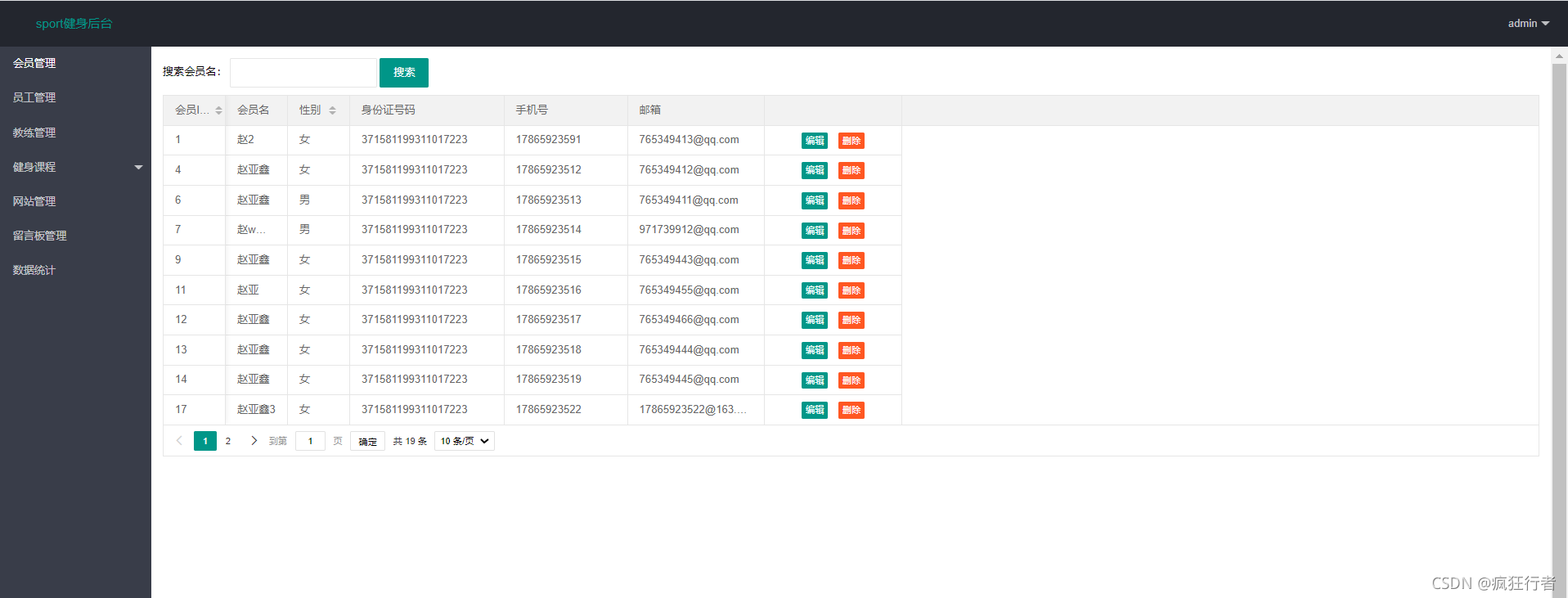Open the admin user dropdown
Viewport: 1568px width, 598px height.
(1528, 24)
